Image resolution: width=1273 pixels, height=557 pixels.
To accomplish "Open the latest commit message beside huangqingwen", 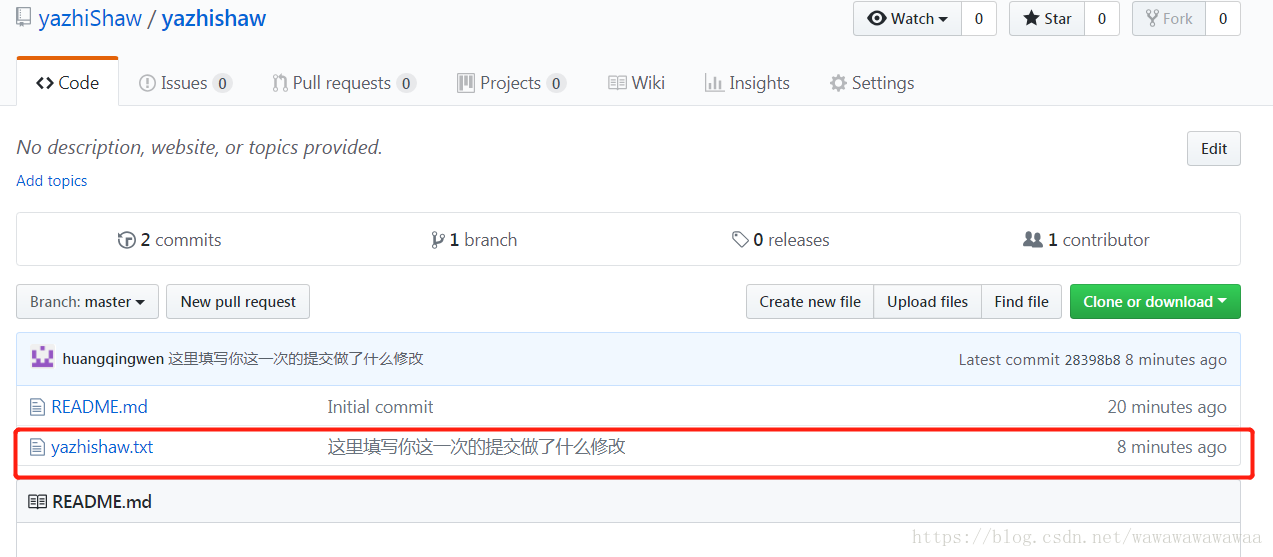I will pos(296,359).
